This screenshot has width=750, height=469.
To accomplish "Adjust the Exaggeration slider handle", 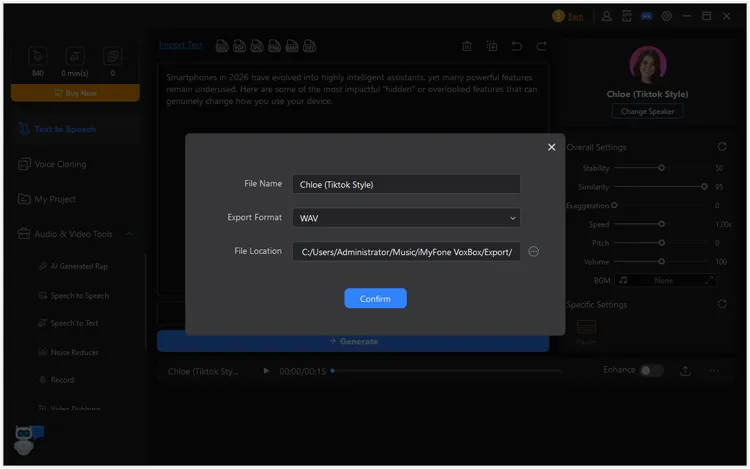I will (x=614, y=205).
